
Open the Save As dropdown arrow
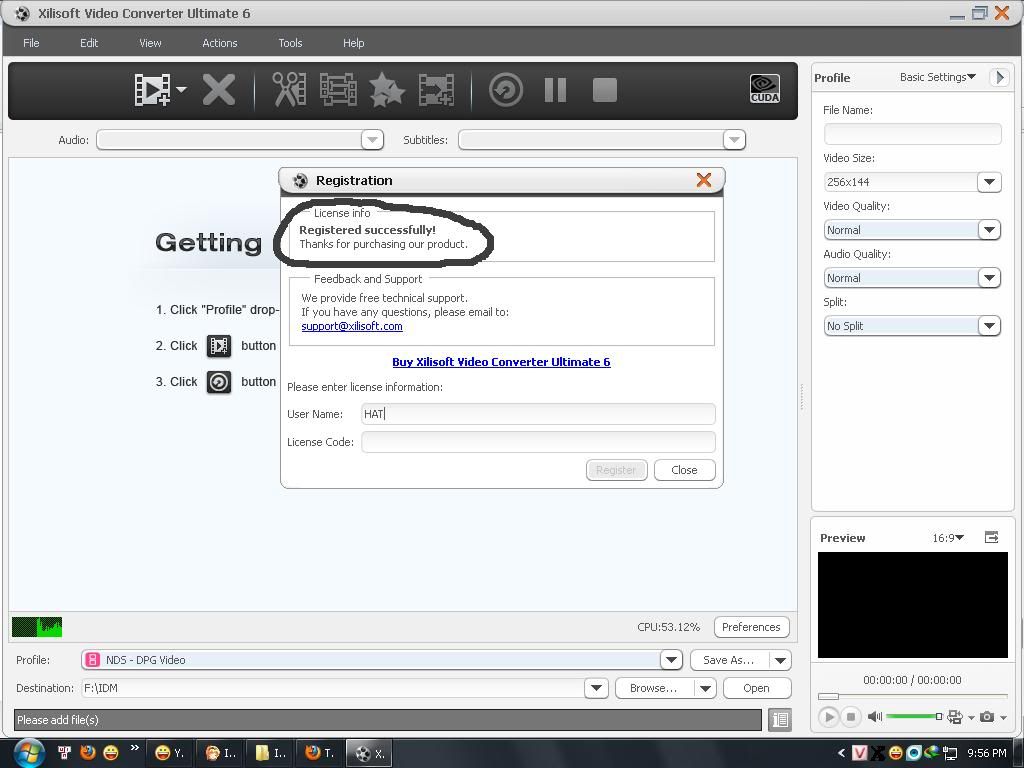pos(780,660)
